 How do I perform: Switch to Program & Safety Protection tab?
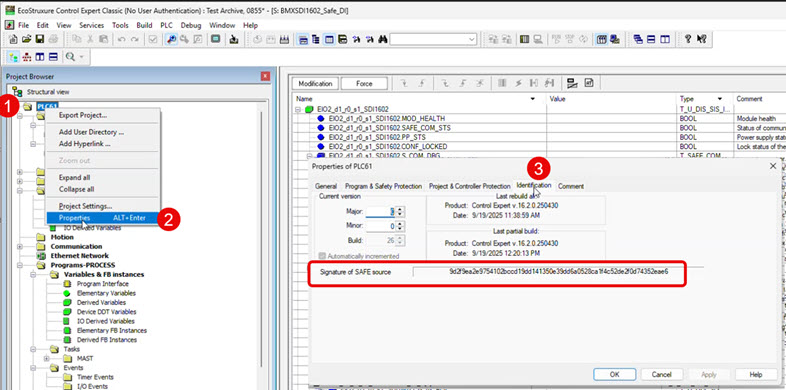[383, 186]
